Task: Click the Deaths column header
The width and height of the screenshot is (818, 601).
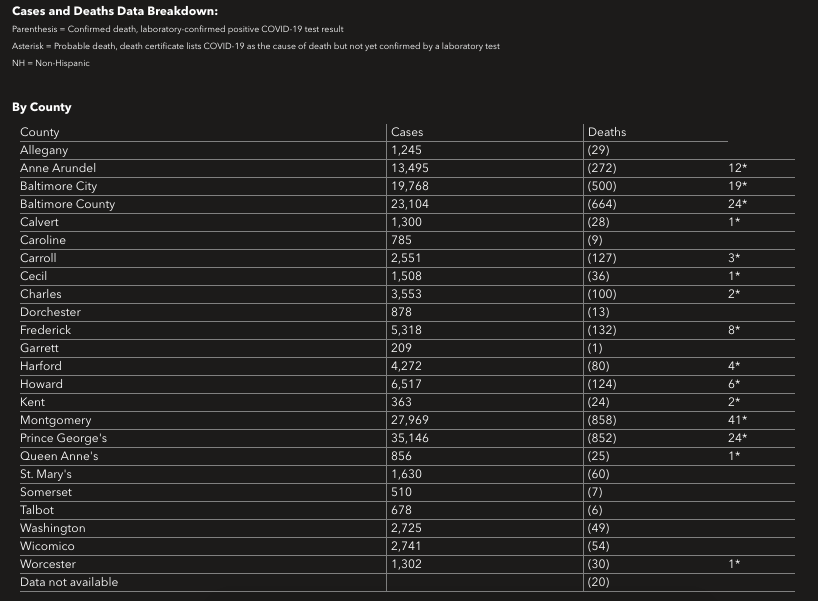Action: pos(607,132)
